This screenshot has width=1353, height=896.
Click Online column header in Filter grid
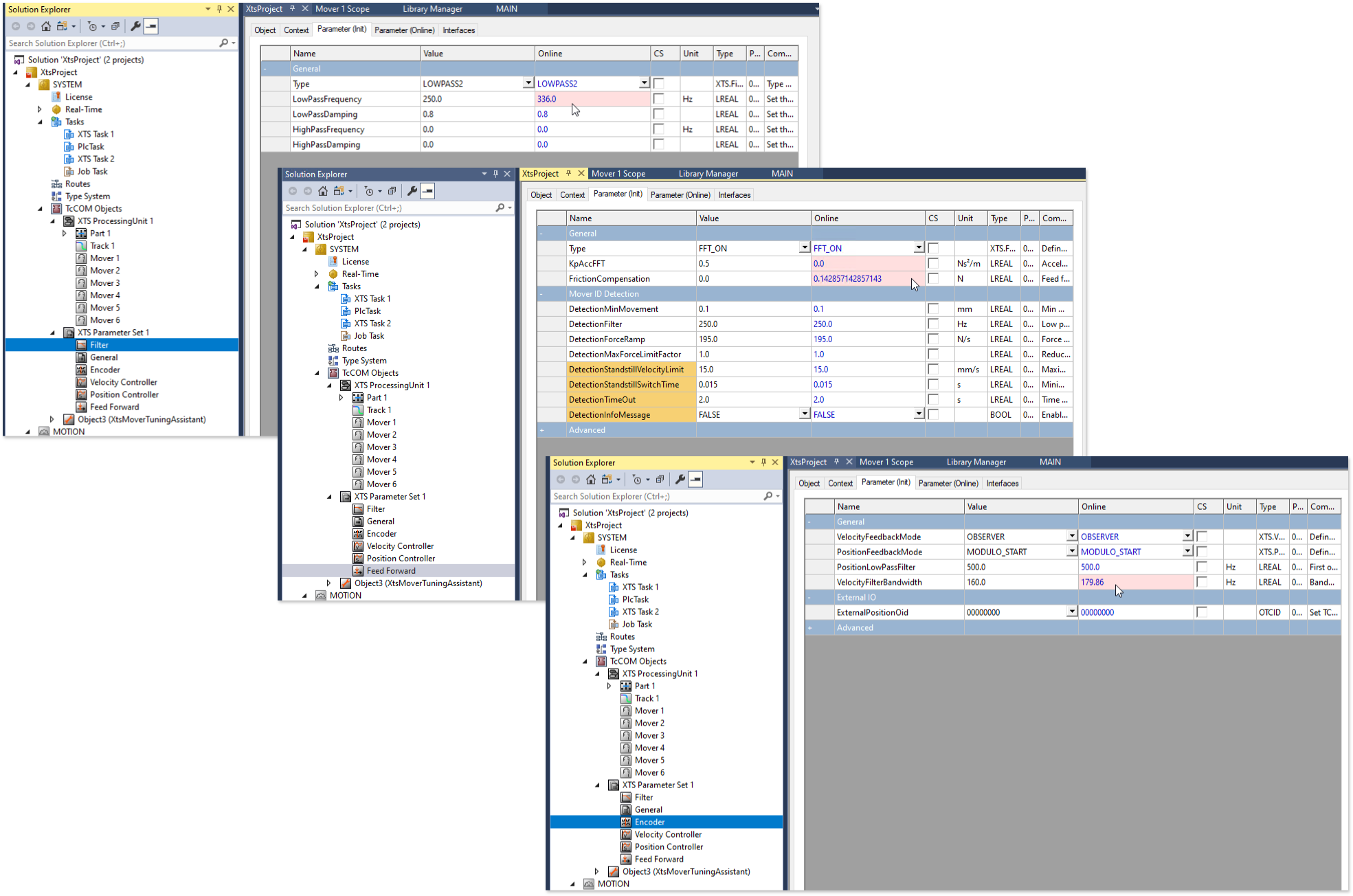coord(592,54)
